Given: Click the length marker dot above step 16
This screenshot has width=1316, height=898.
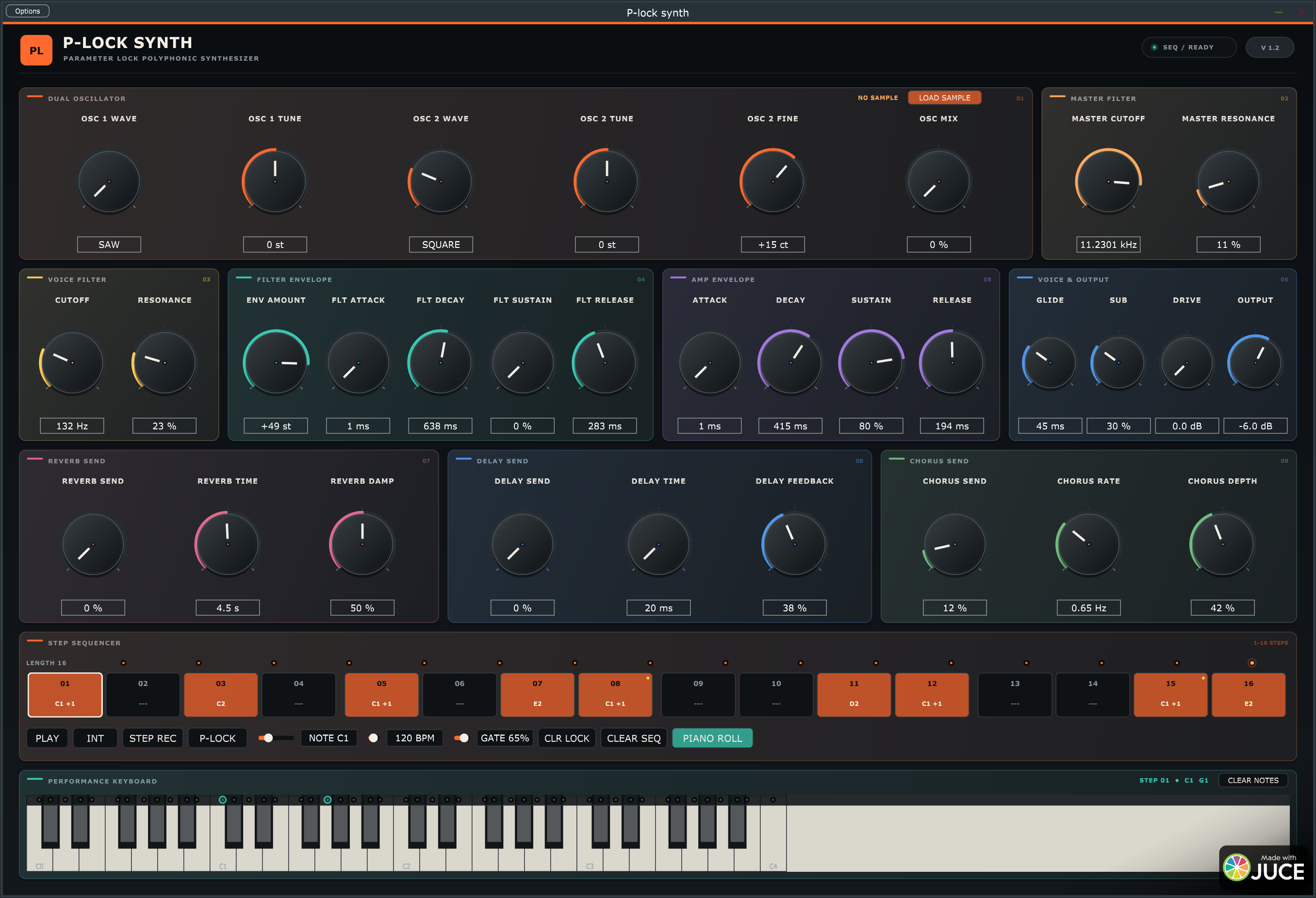Looking at the screenshot, I should 1252,663.
